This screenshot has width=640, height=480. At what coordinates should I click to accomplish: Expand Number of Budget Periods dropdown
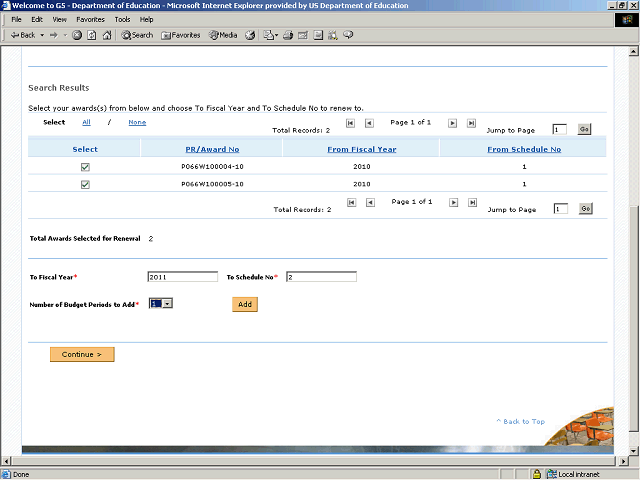pos(167,303)
